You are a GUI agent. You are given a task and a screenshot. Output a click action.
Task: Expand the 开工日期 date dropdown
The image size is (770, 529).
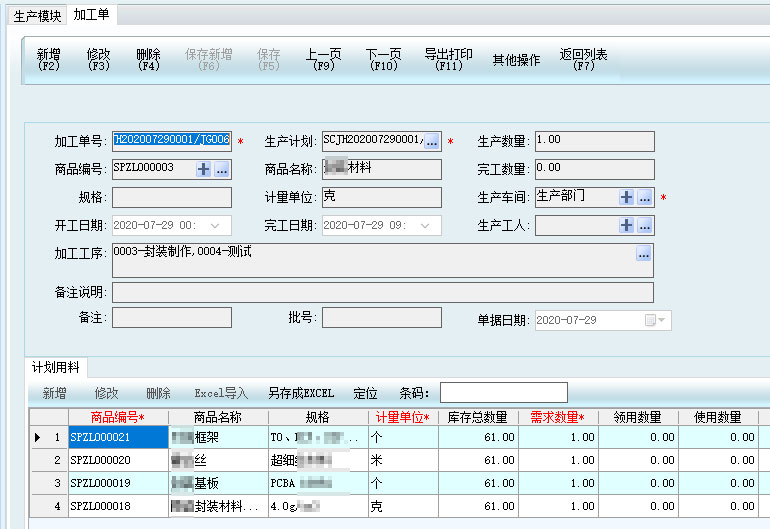click(x=215, y=225)
